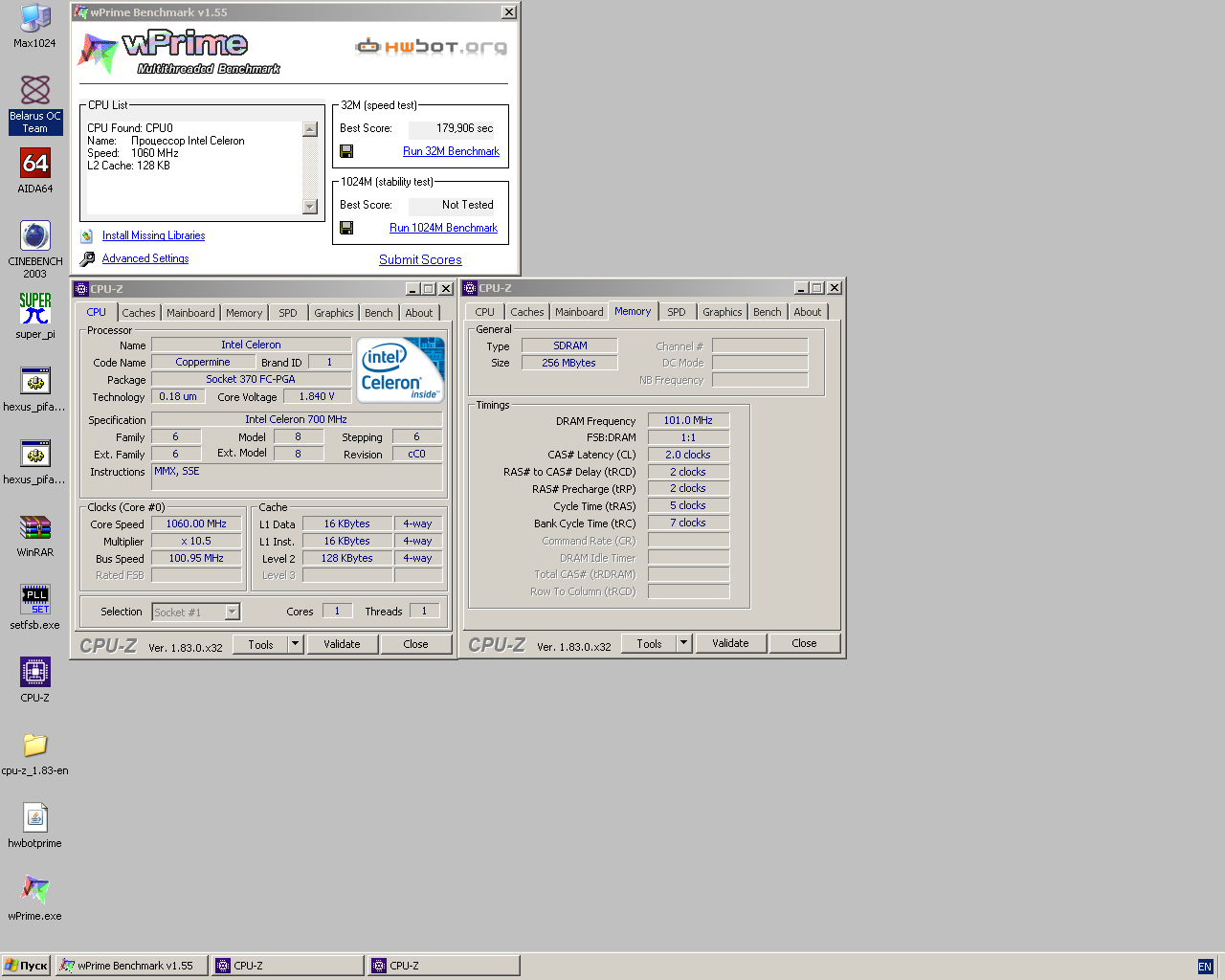Select the '179,906 sec' best score value
This screenshot has height=980, width=1225.
click(x=465, y=128)
